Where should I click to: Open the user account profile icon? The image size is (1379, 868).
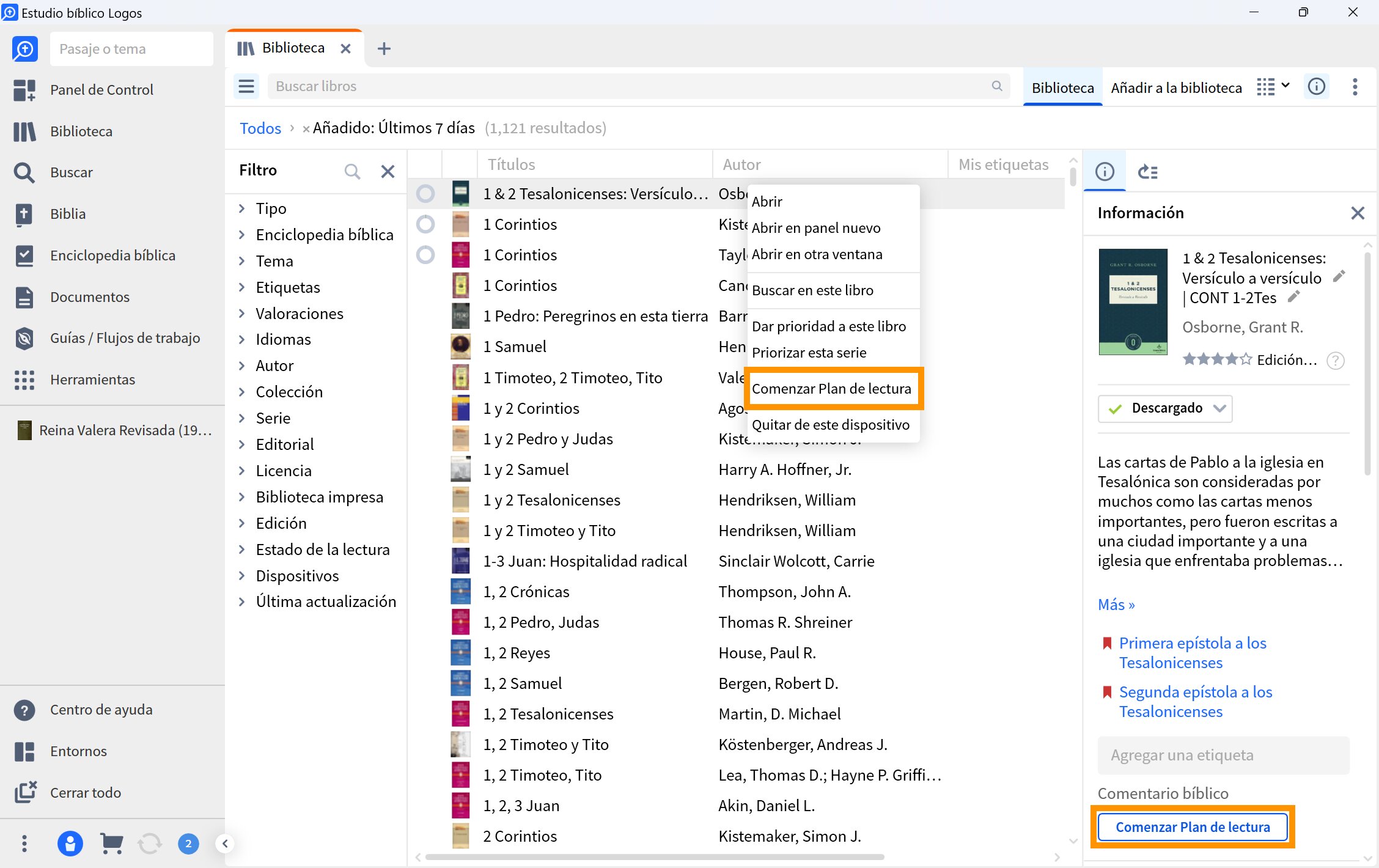[70, 844]
